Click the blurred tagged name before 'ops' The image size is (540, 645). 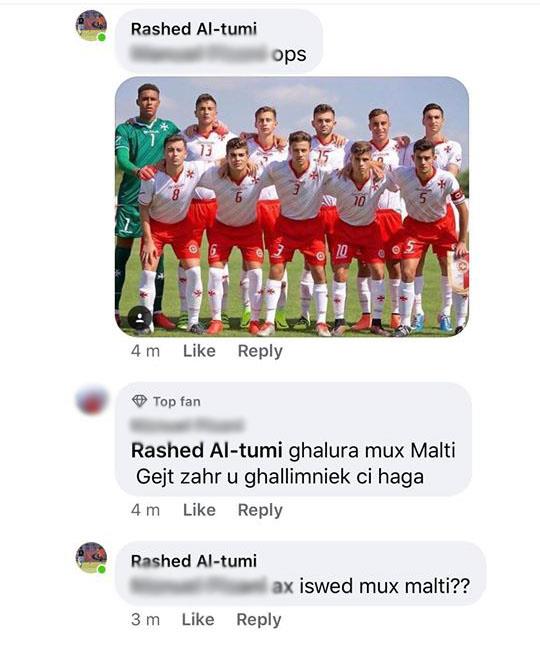pos(201,54)
